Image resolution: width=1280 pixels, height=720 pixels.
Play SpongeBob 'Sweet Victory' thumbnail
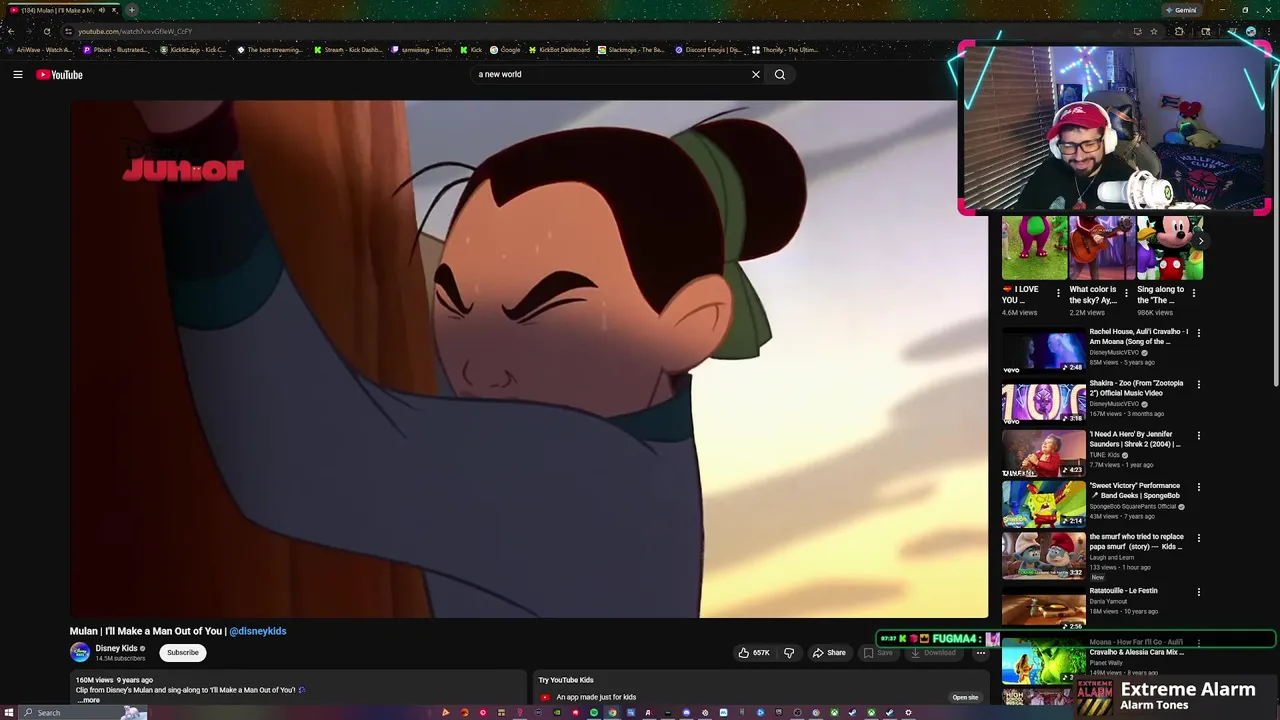(x=1043, y=505)
